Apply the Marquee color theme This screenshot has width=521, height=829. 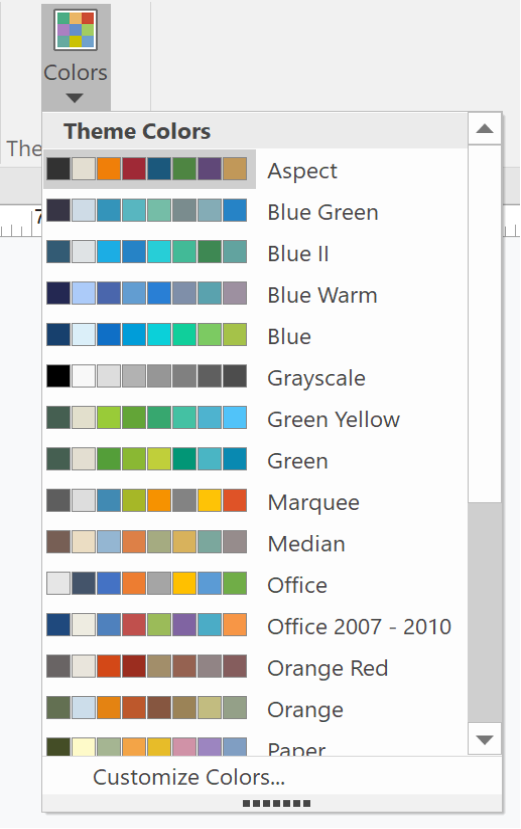tap(255, 501)
